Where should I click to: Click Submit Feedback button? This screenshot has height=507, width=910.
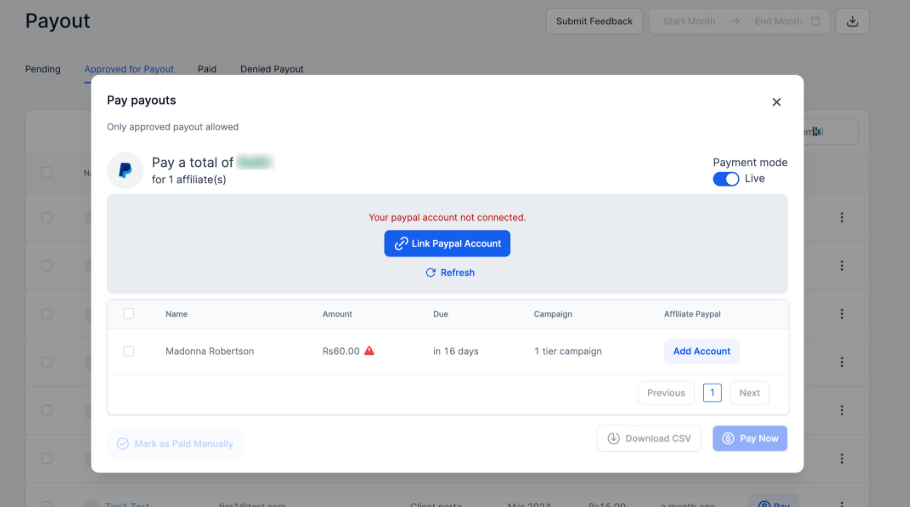[594, 21]
